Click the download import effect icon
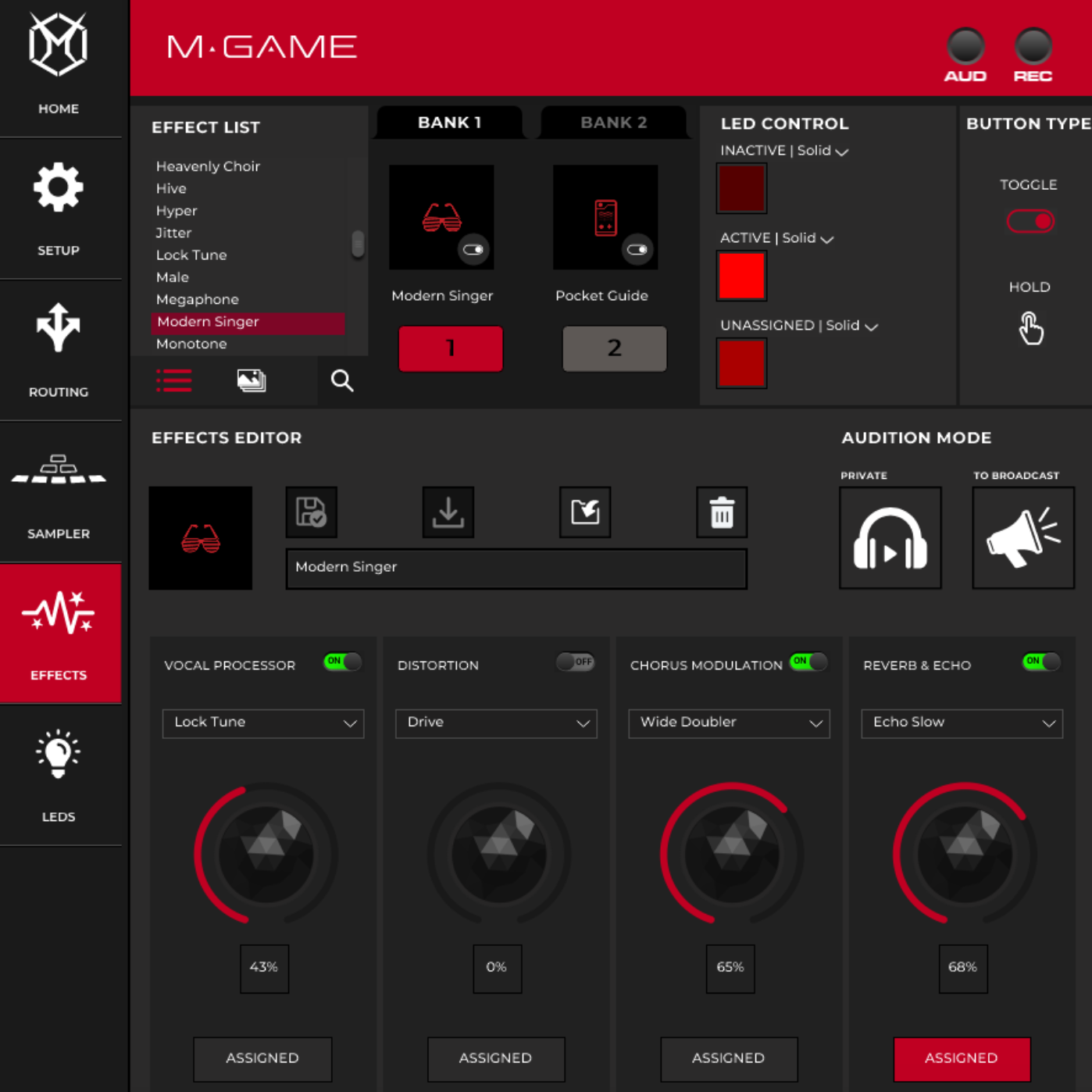The height and width of the screenshot is (1092, 1092). tap(448, 512)
